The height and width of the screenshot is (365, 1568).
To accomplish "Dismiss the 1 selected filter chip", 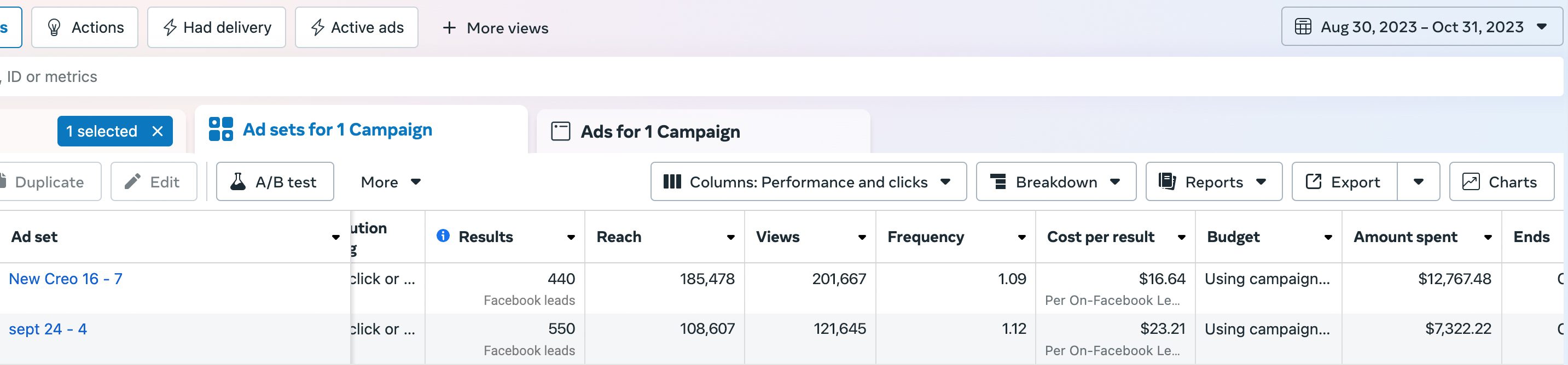I will tap(158, 131).
